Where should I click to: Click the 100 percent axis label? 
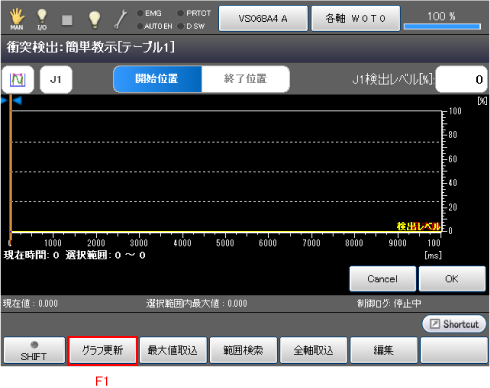tap(455, 111)
